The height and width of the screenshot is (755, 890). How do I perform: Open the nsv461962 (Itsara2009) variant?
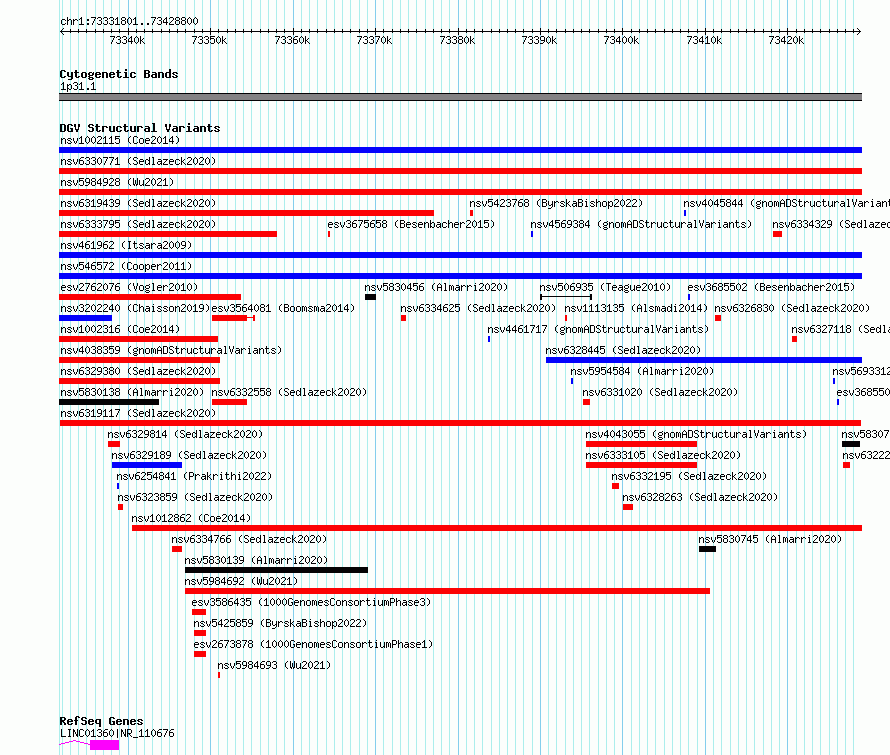pos(126,245)
